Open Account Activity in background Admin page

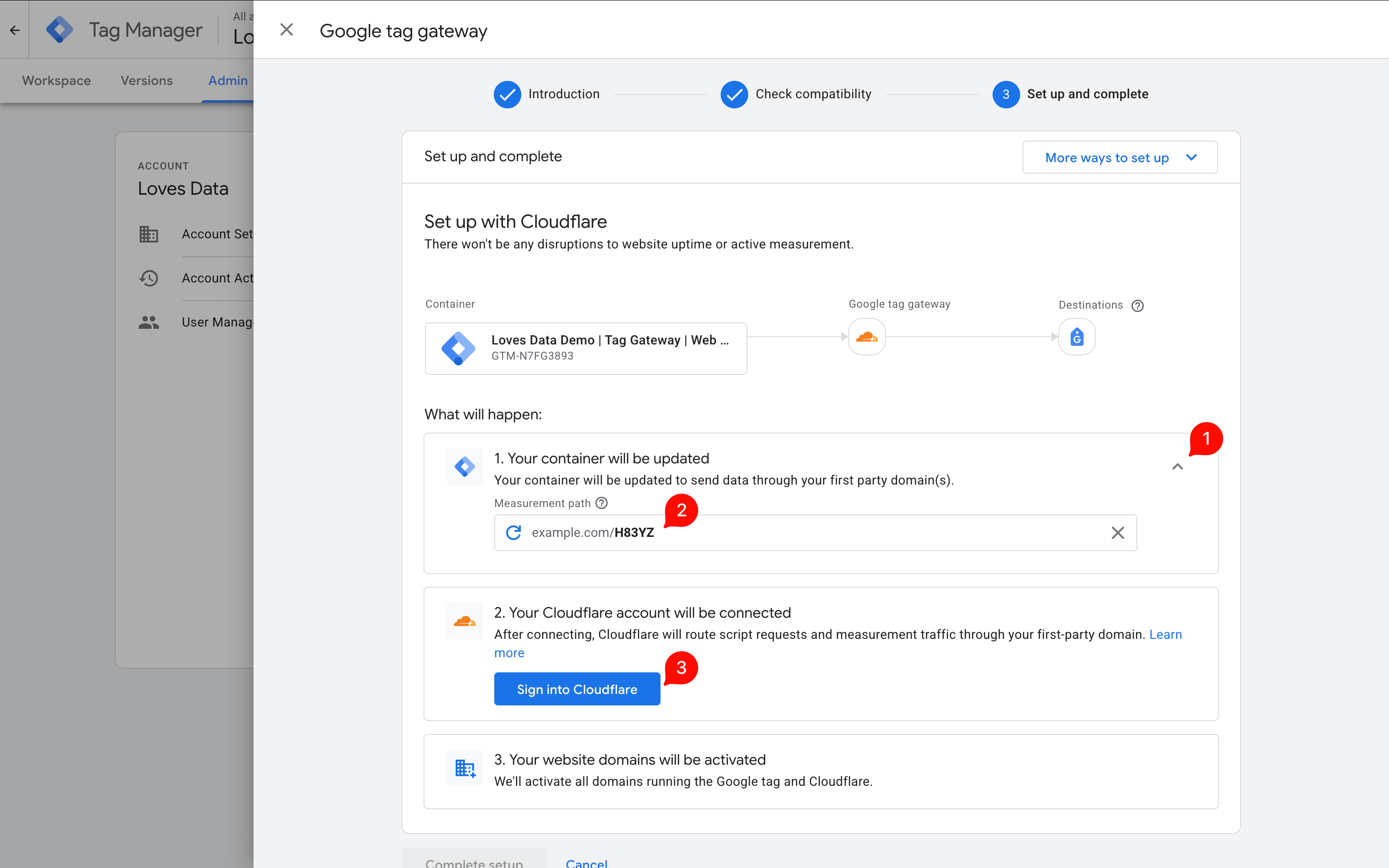217,278
